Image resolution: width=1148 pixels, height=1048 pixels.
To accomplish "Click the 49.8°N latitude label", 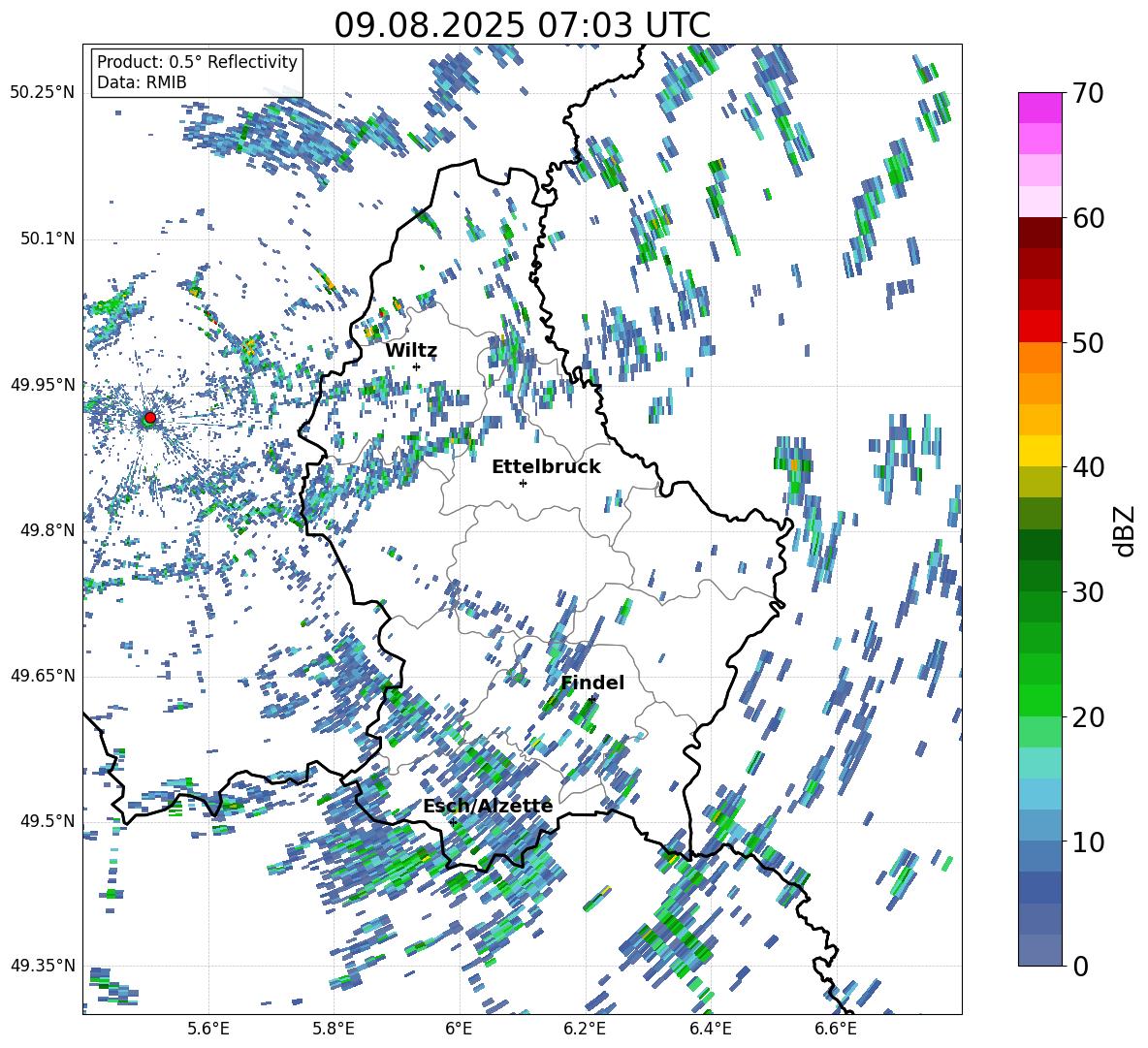I will point(47,530).
